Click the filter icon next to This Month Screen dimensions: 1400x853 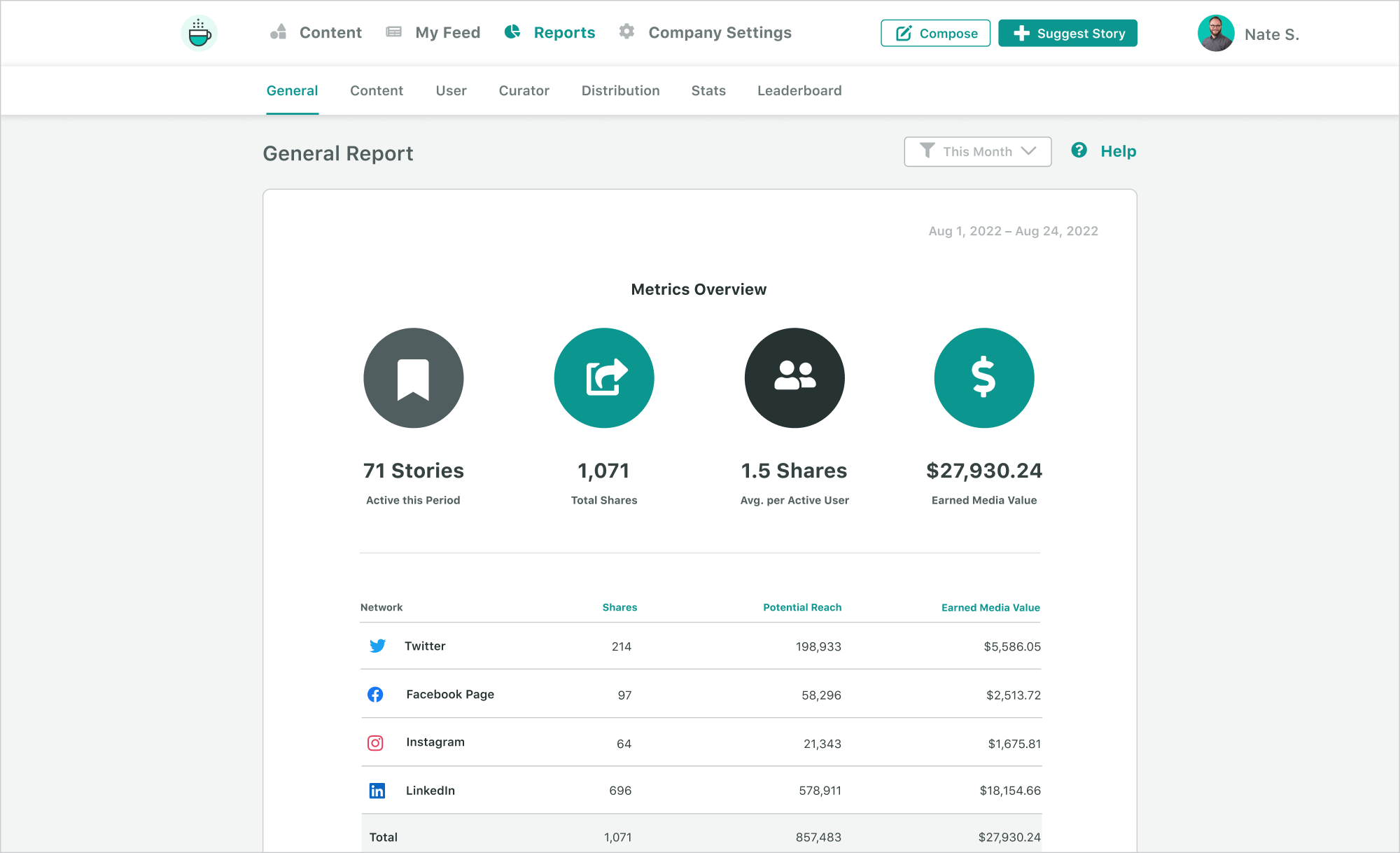point(927,151)
